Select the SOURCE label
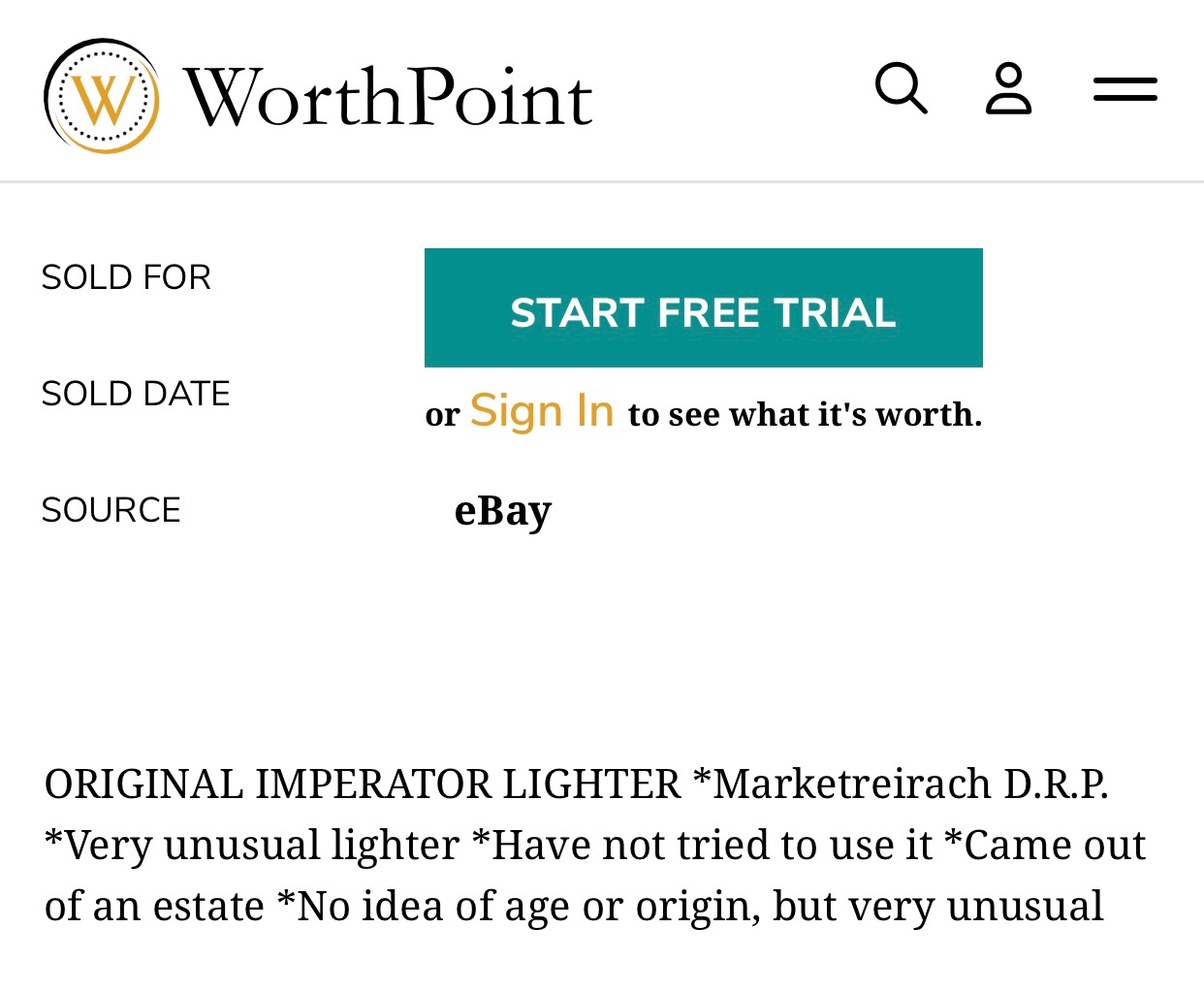 click(111, 510)
